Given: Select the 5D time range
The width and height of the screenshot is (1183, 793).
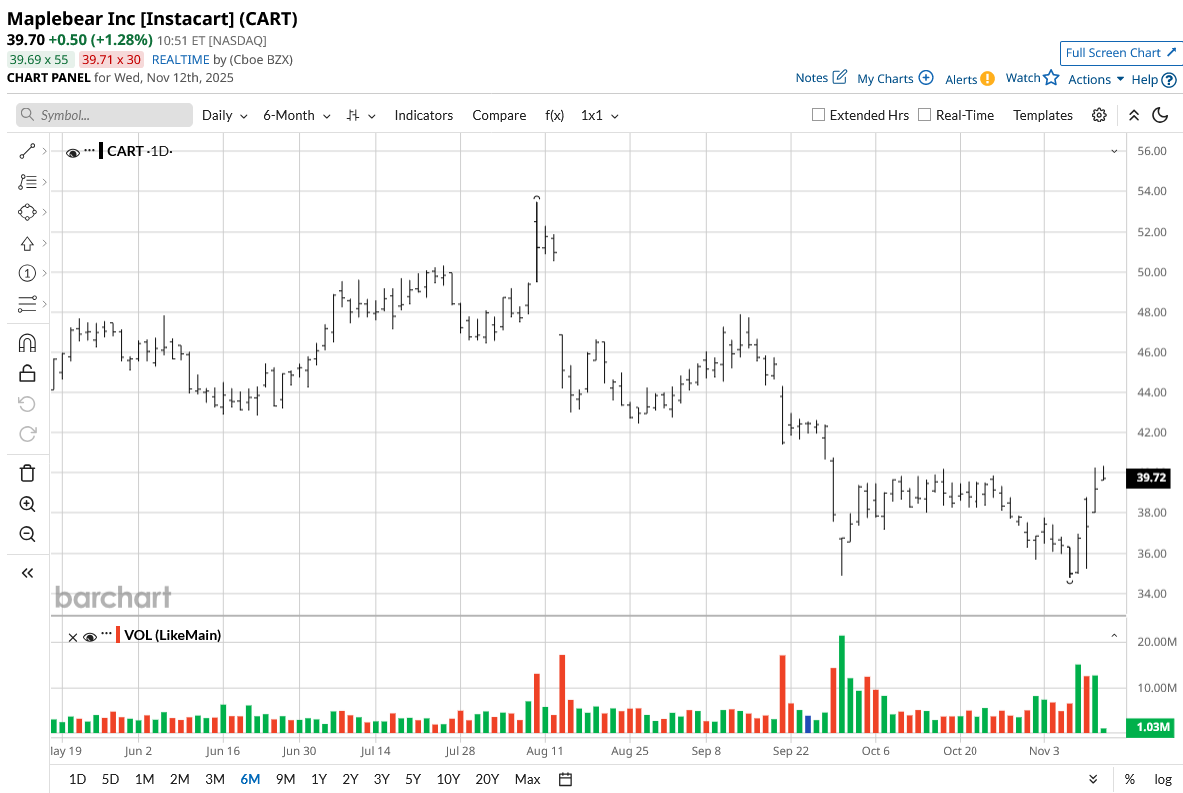Looking at the screenshot, I should click(x=110, y=779).
